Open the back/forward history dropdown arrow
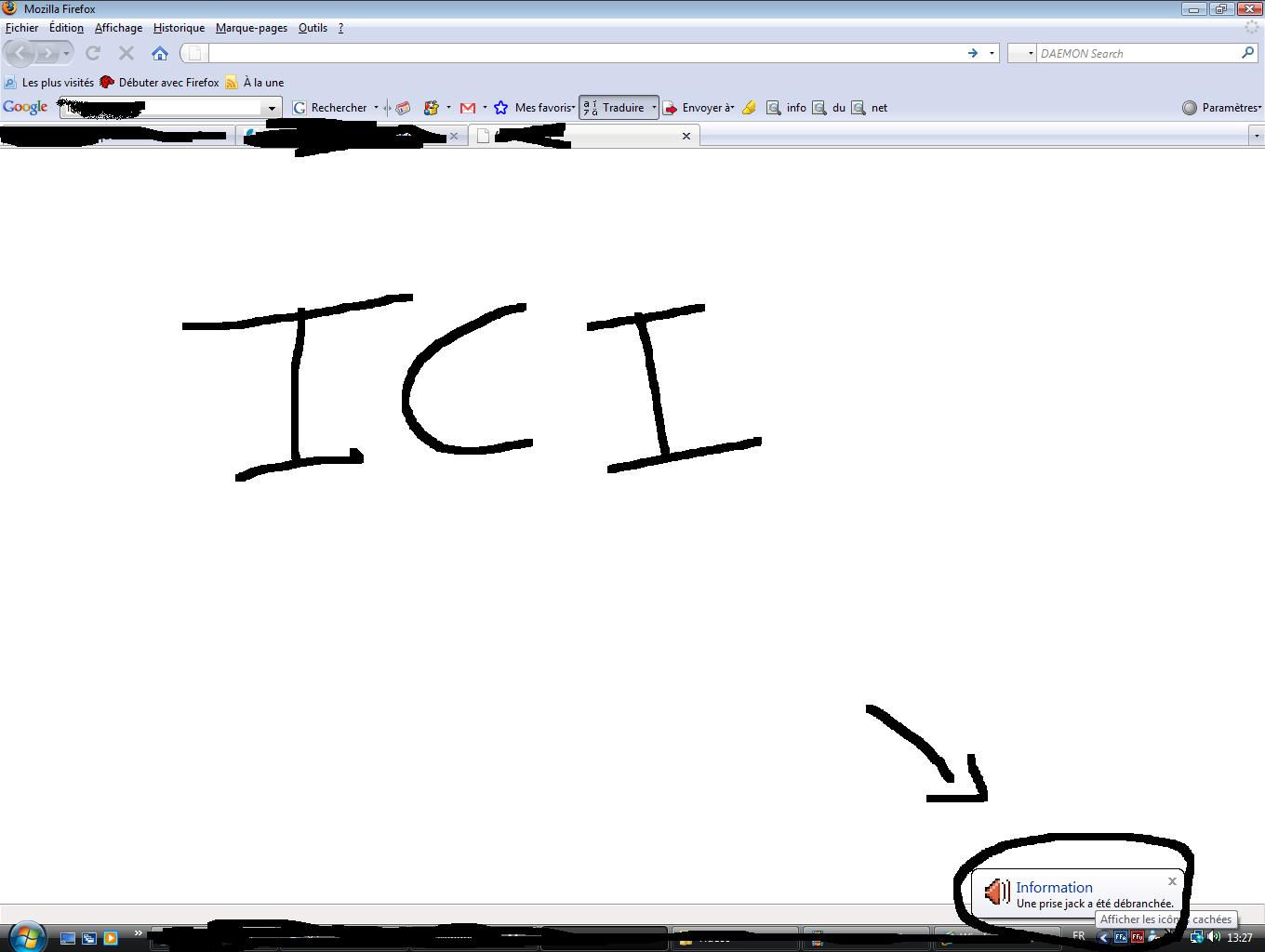The width and height of the screenshot is (1265, 952). pyautogui.click(x=66, y=54)
